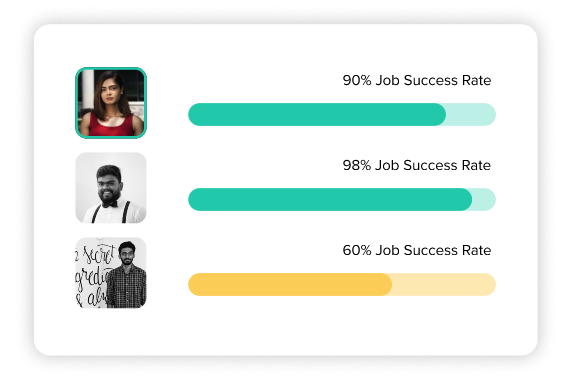Click the rounded end of the 98% green fill
The width and height of the screenshot is (576, 387).
465,199
